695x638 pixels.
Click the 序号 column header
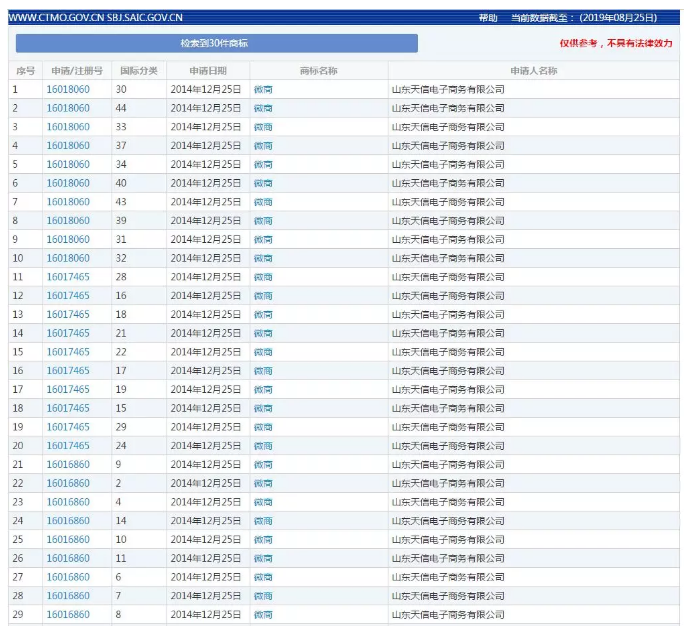pyautogui.click(x=26, y=71)
